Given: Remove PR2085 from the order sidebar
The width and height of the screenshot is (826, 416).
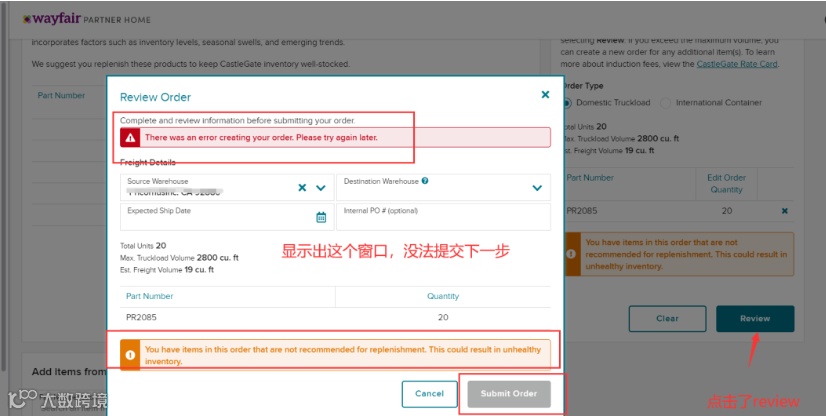Looking at the screenshot, I should click(784, 211).
